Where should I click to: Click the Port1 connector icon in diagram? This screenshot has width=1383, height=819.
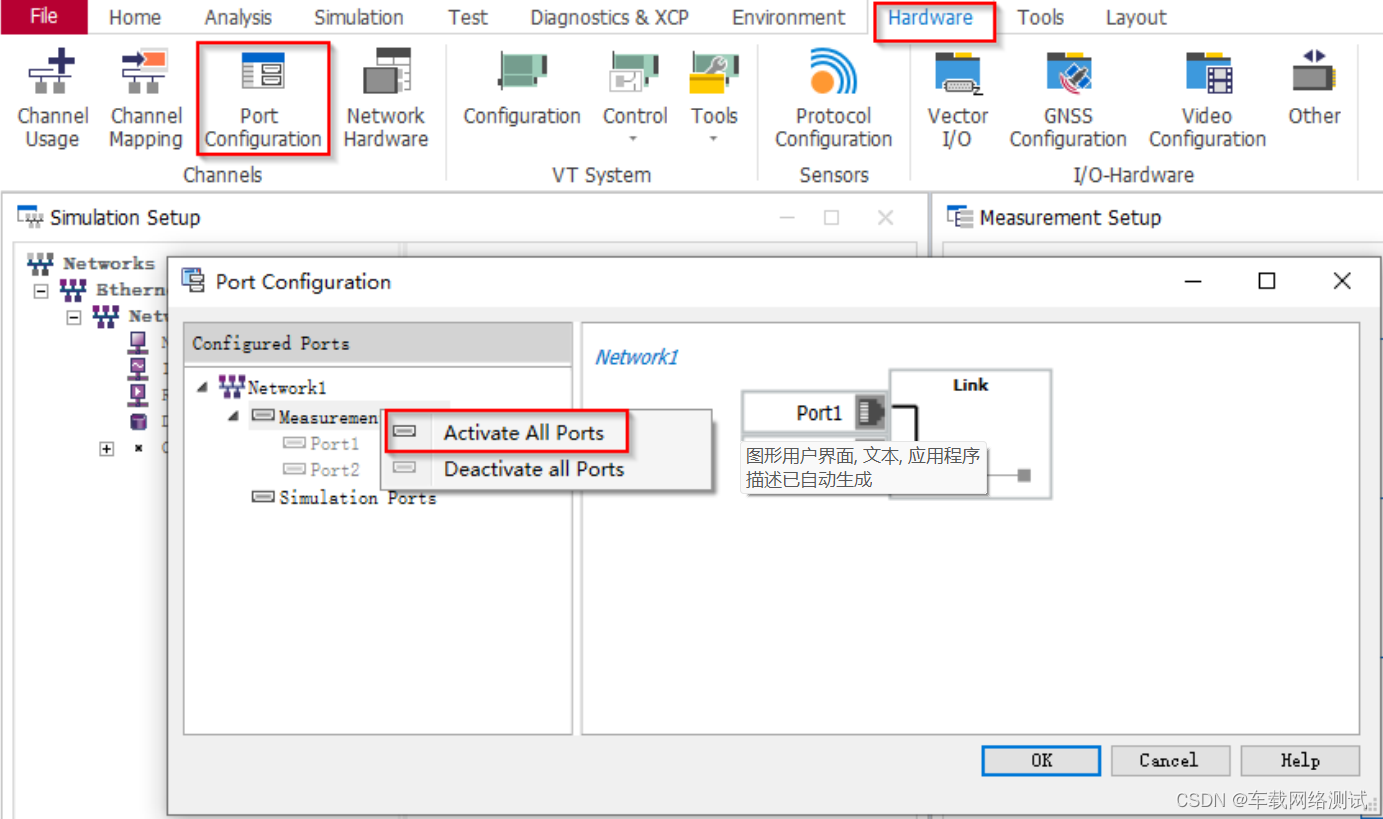871,412
